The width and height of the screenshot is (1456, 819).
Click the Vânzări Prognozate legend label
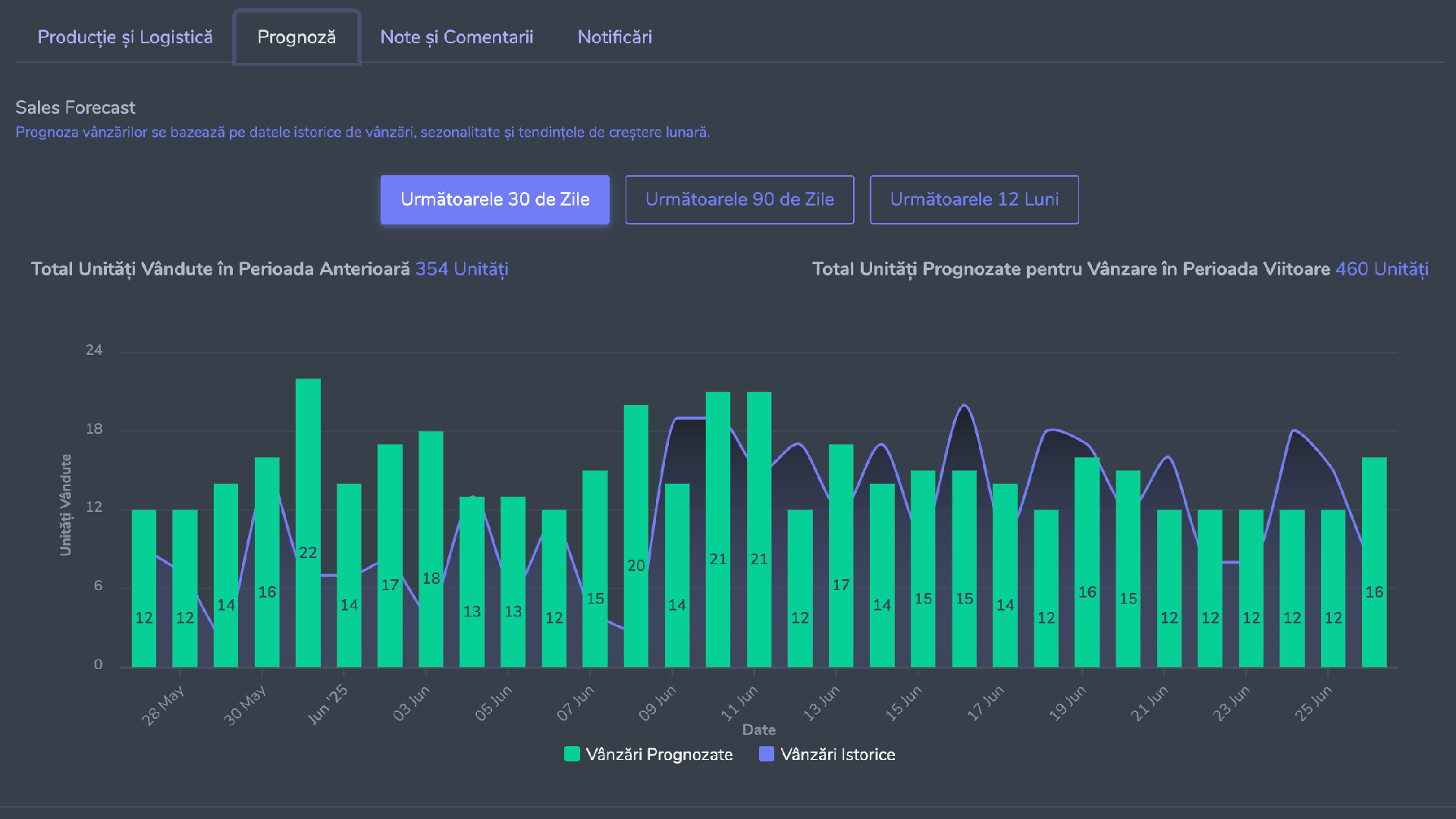[x=659, y=755]
